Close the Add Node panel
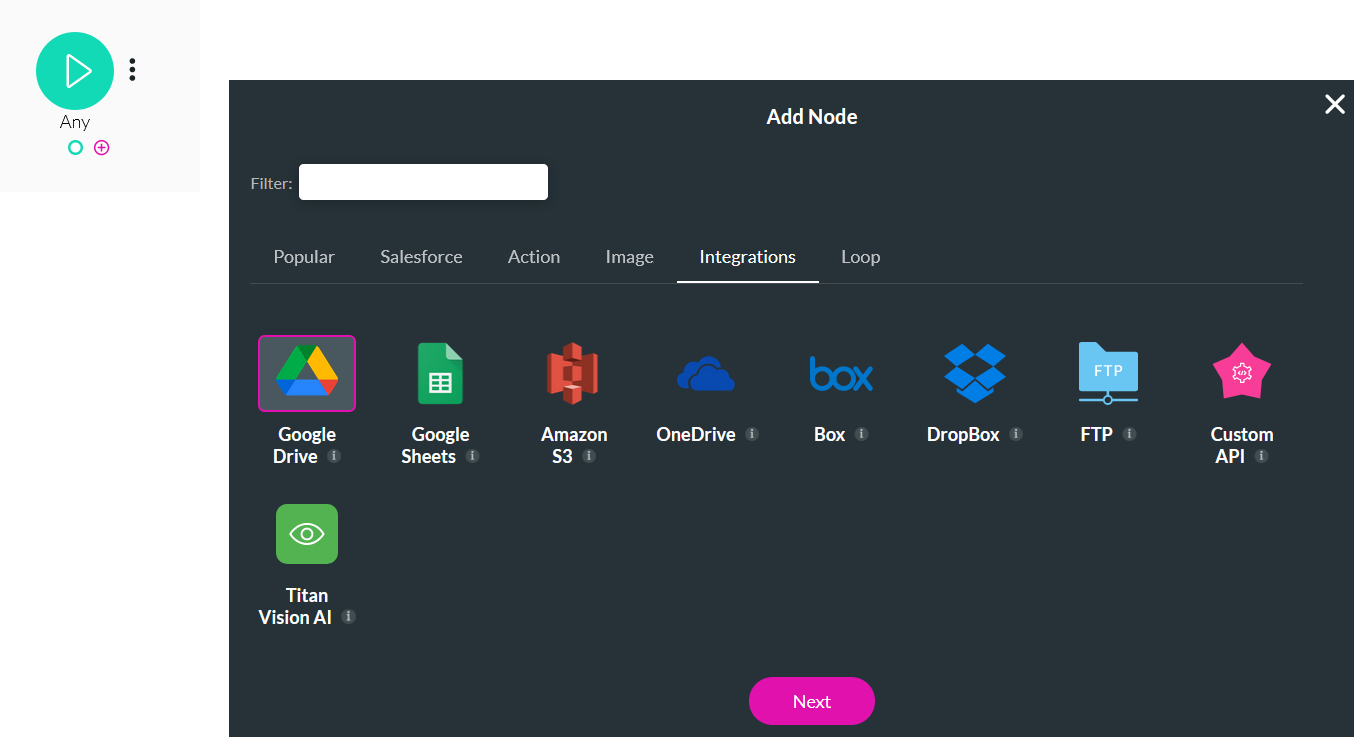The height and width of the screenshot is (737, 1354). [1335, 104]
